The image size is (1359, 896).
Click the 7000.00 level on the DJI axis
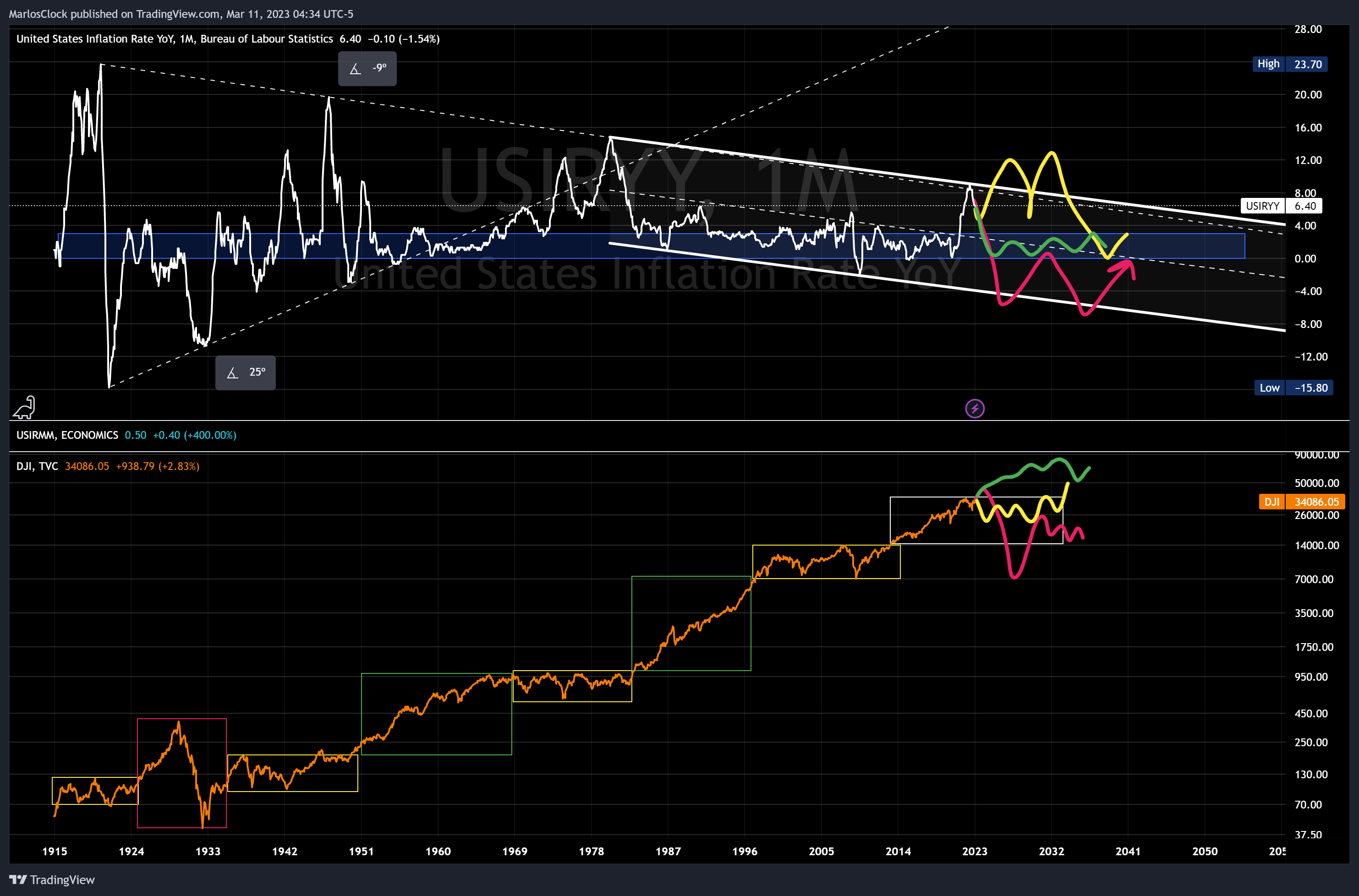tap(1313, 579)
